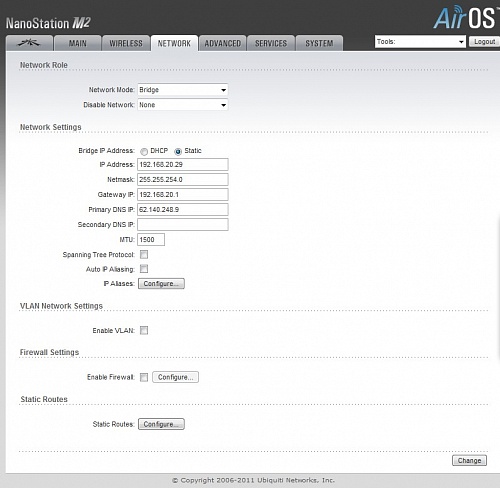The image size is (500, 488).
Task: Click the AirOS logo
Action: click(x=465, y=18)
